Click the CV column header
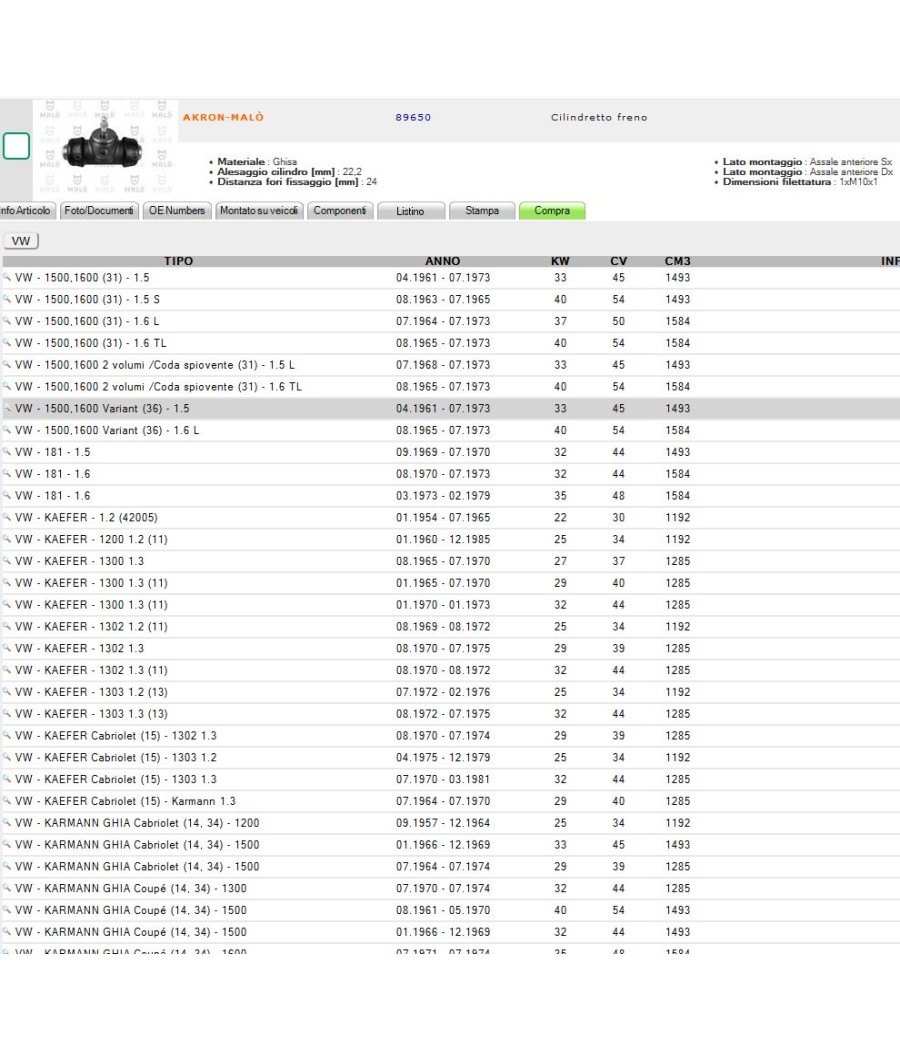The height and width of the screenshot is (1050, 900). [x=618, y=261]
